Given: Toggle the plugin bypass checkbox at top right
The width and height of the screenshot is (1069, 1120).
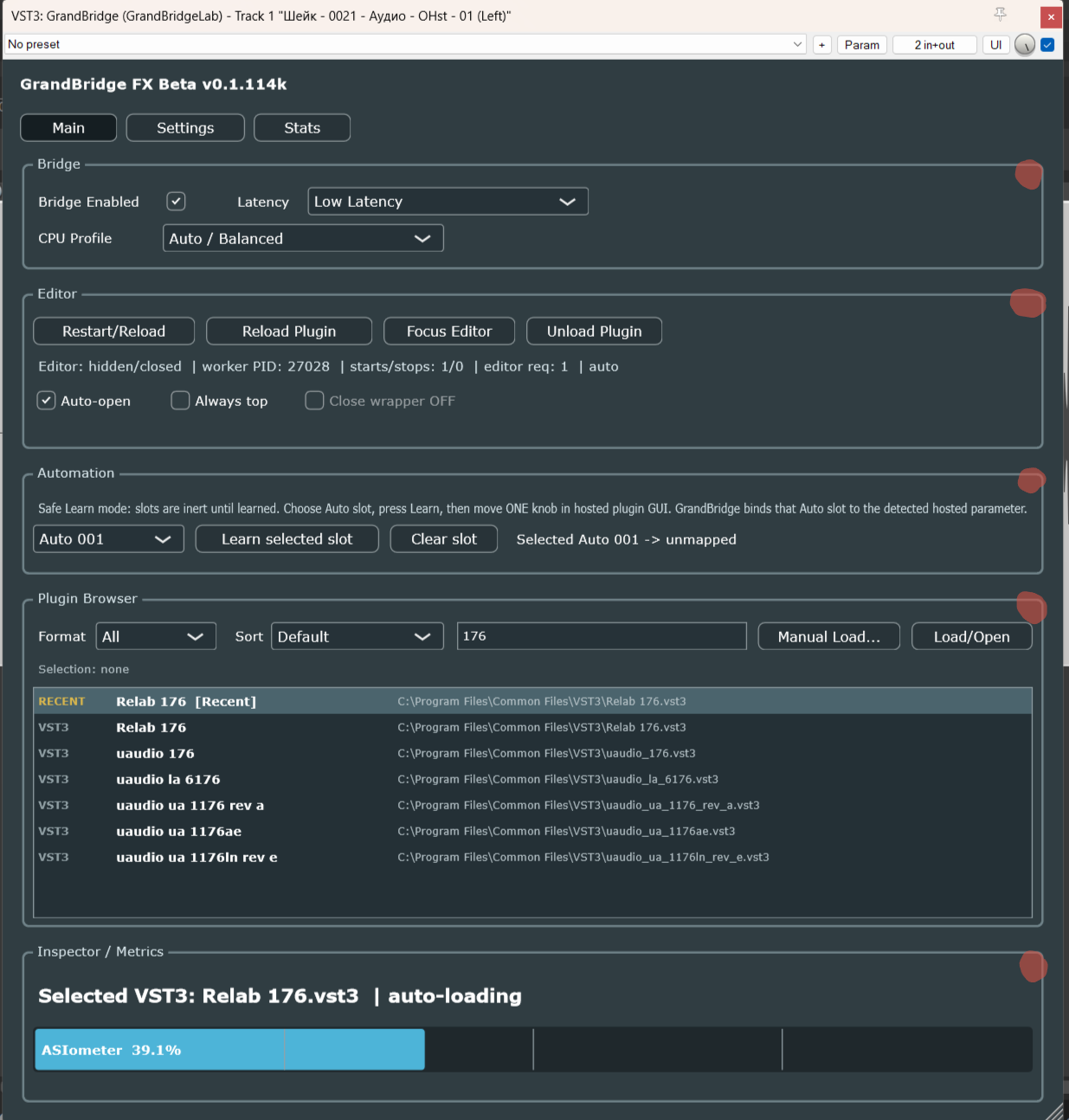Looking at the screenshot, I should [1047, 45].
